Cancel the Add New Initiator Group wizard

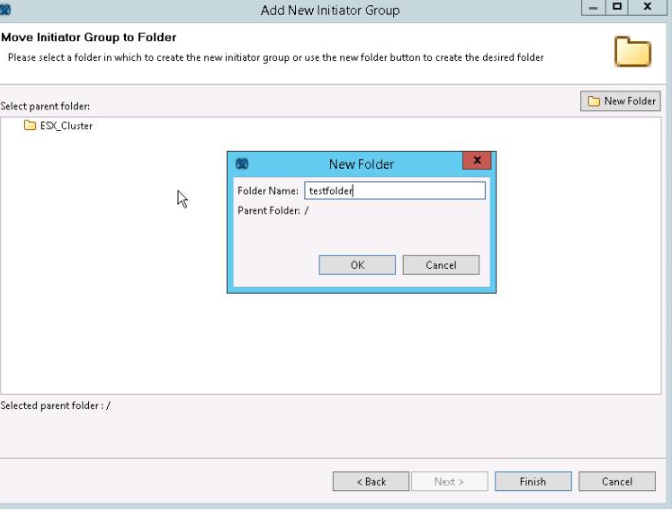point(617,481)
